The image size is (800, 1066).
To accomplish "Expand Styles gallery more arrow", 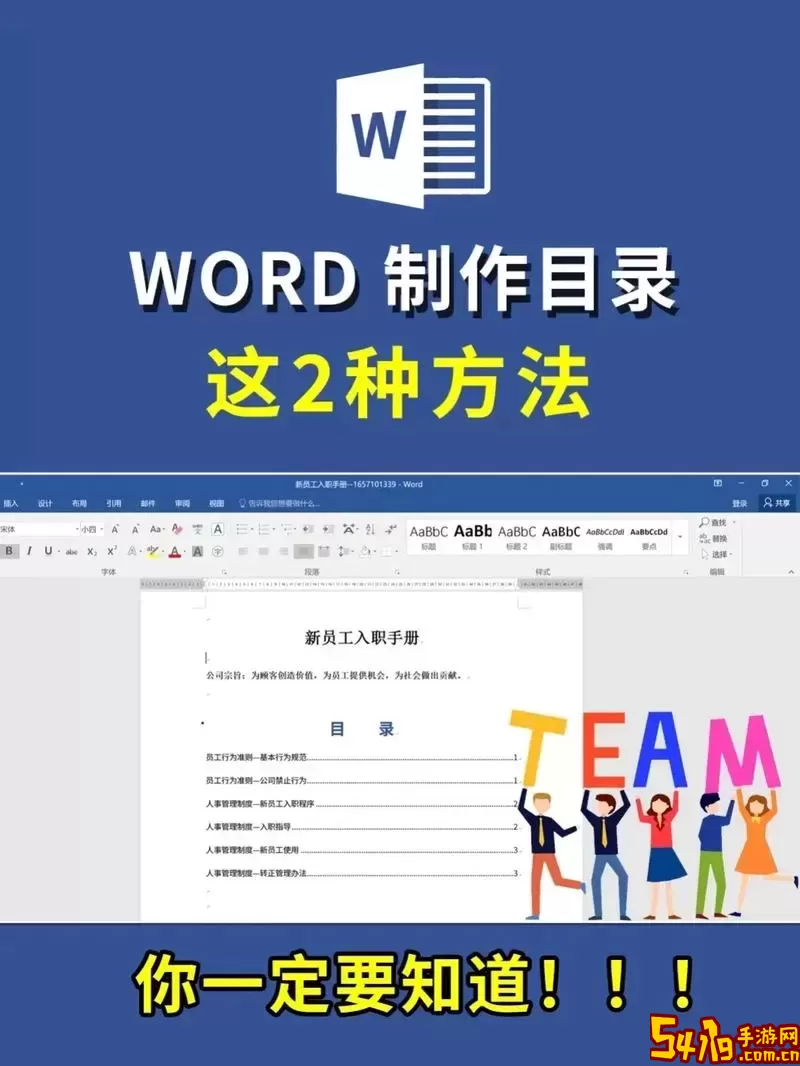I will 680,537.
